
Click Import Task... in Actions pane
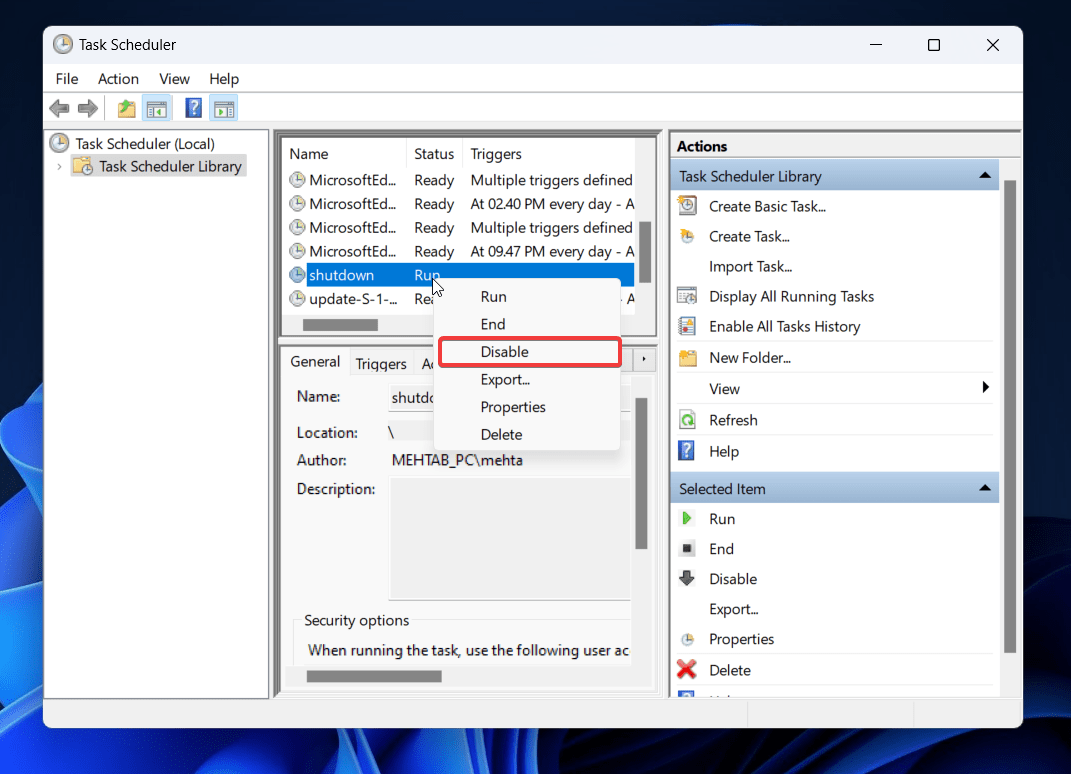pos(750,266)
